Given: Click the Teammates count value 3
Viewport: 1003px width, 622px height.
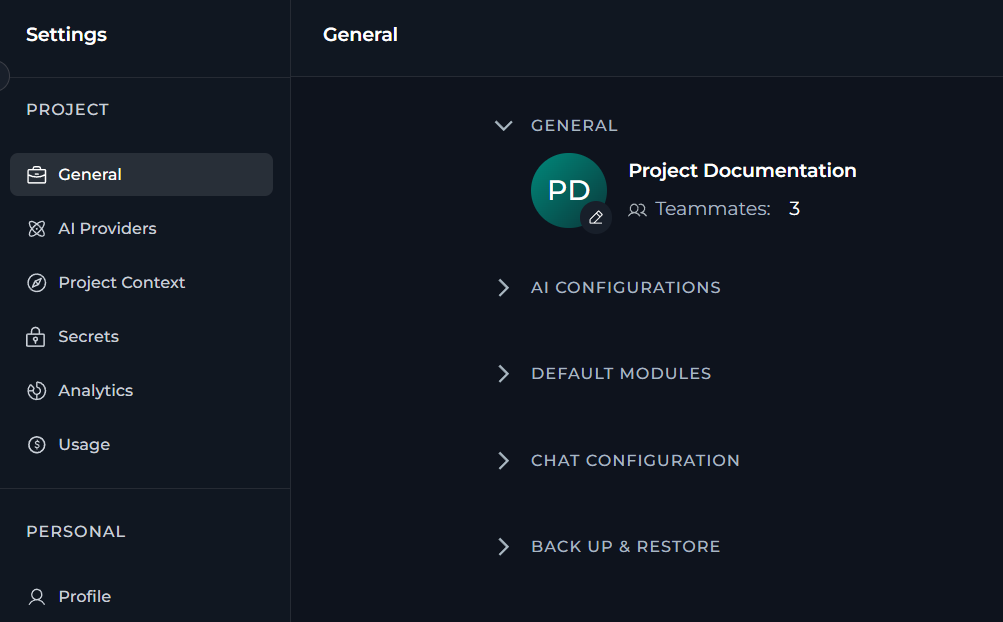Looking at the screenshot, I should [794, 209].
